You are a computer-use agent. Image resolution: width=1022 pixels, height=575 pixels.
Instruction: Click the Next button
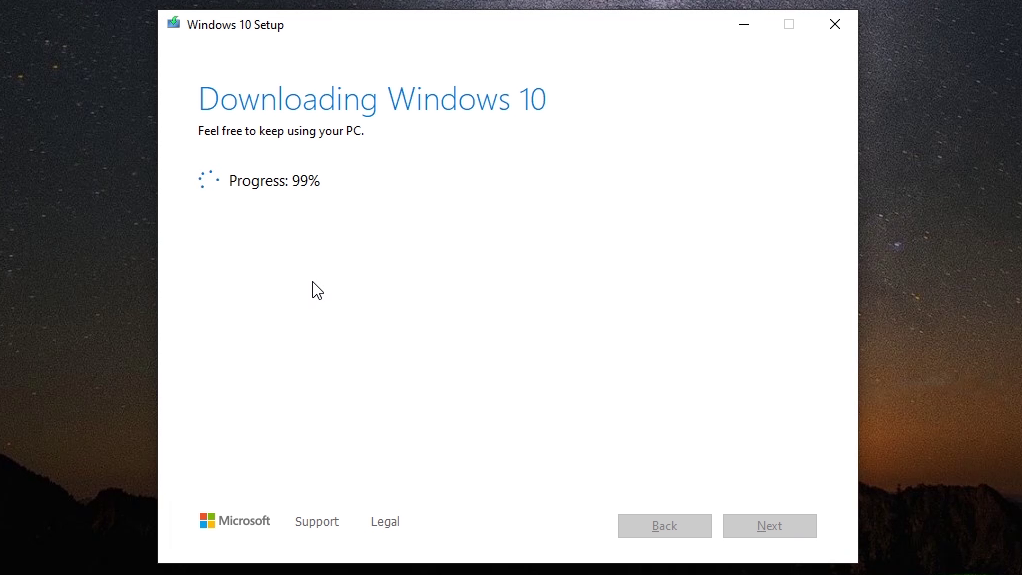(x=770, y=525)
